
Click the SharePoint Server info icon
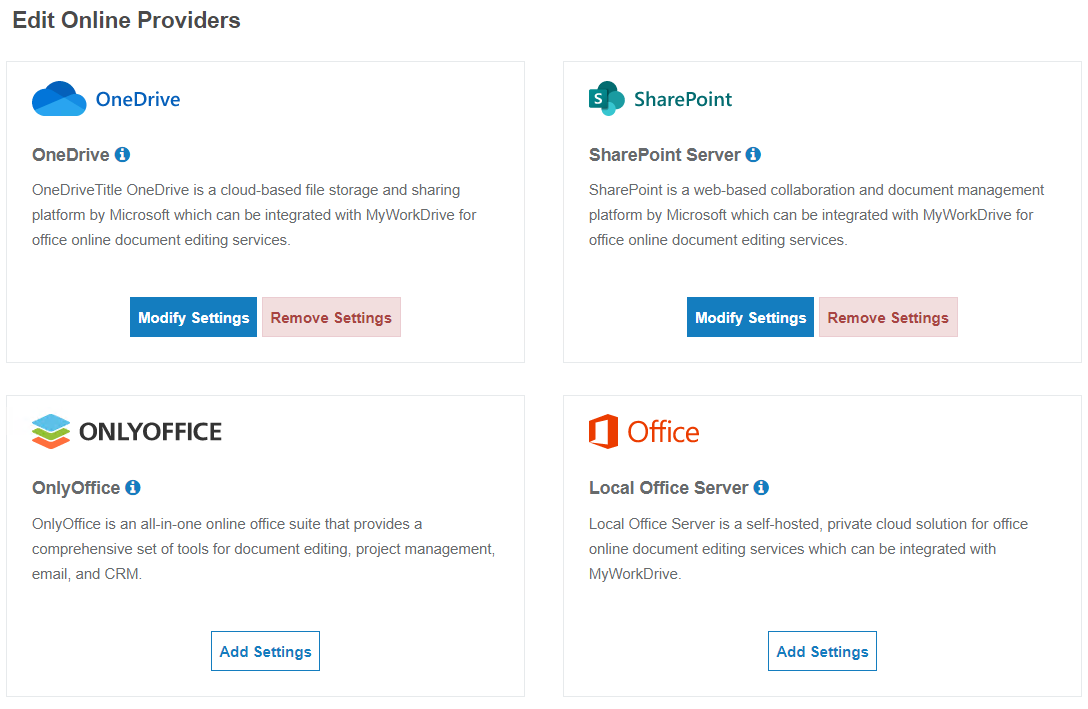pos(753,155)
